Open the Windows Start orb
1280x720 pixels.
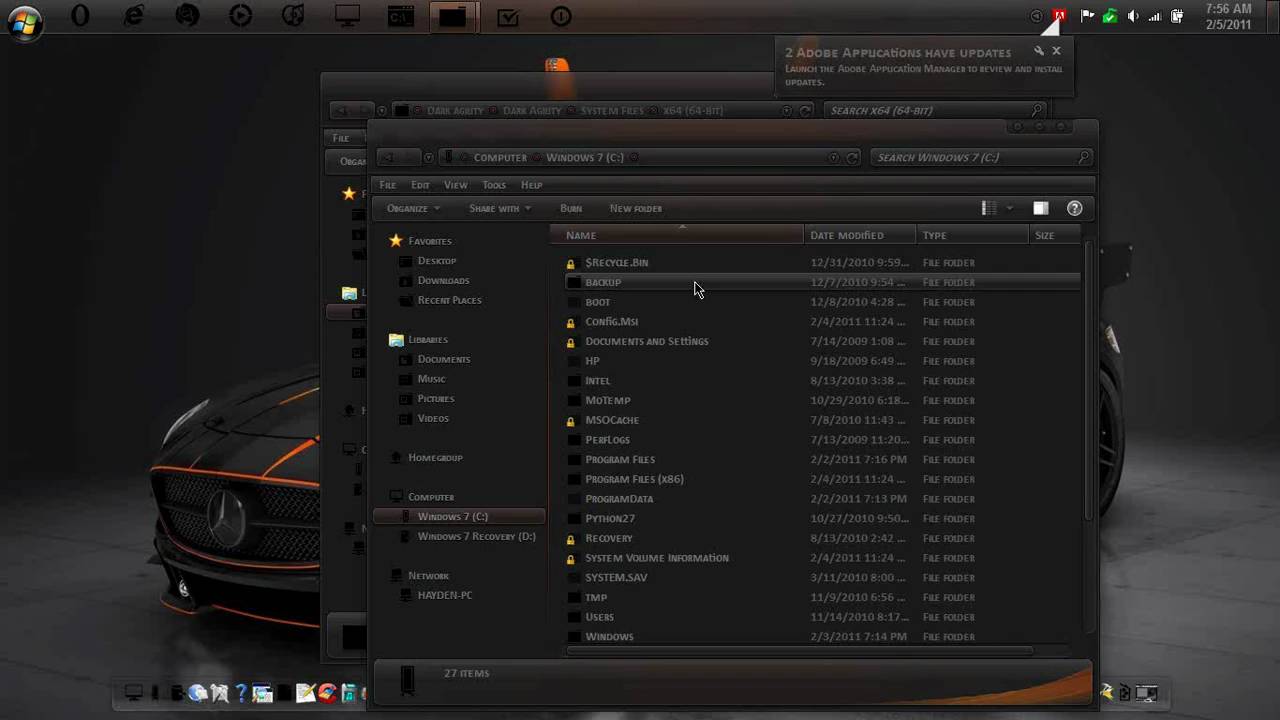click(23, 20)
